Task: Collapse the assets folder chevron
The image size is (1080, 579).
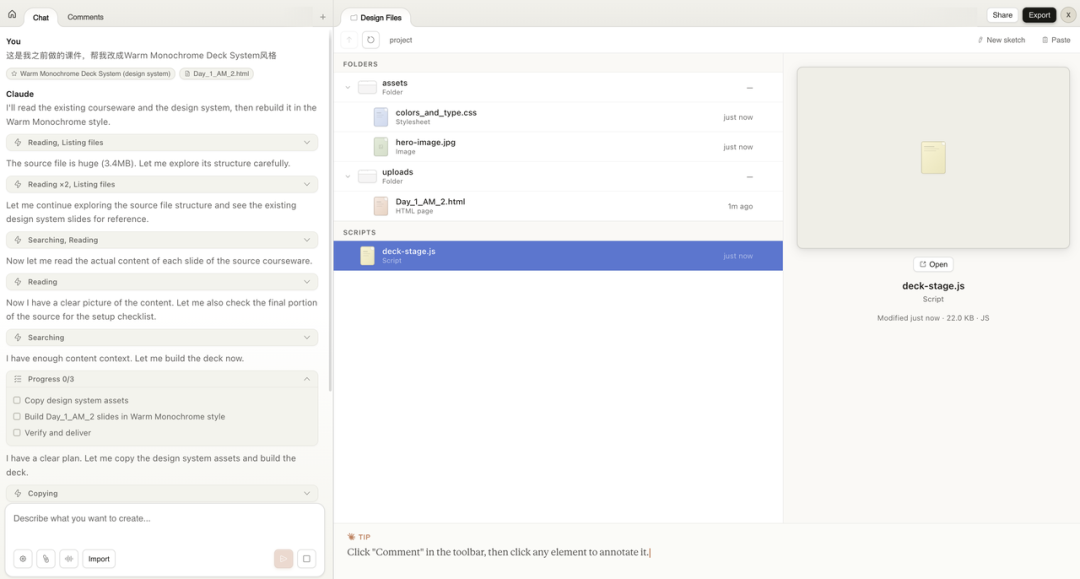Action: coord(348,88)
